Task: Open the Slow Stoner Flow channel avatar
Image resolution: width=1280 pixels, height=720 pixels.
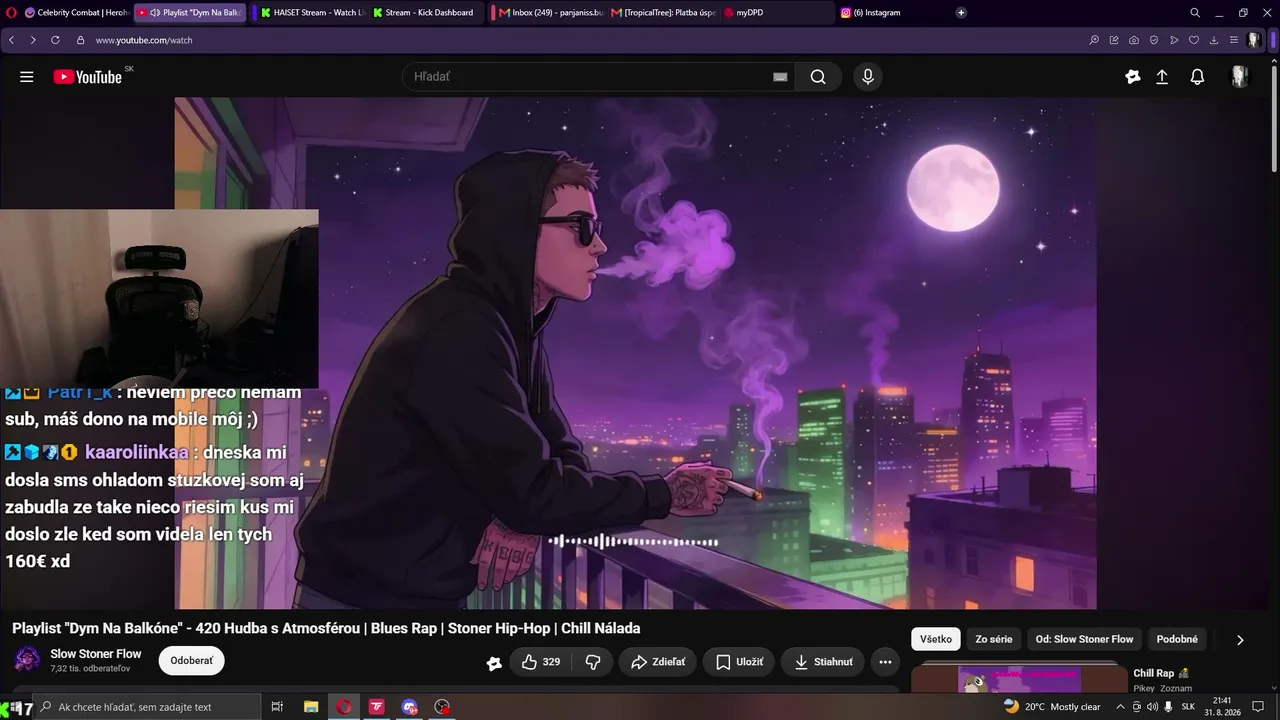Action: [28, 660]
